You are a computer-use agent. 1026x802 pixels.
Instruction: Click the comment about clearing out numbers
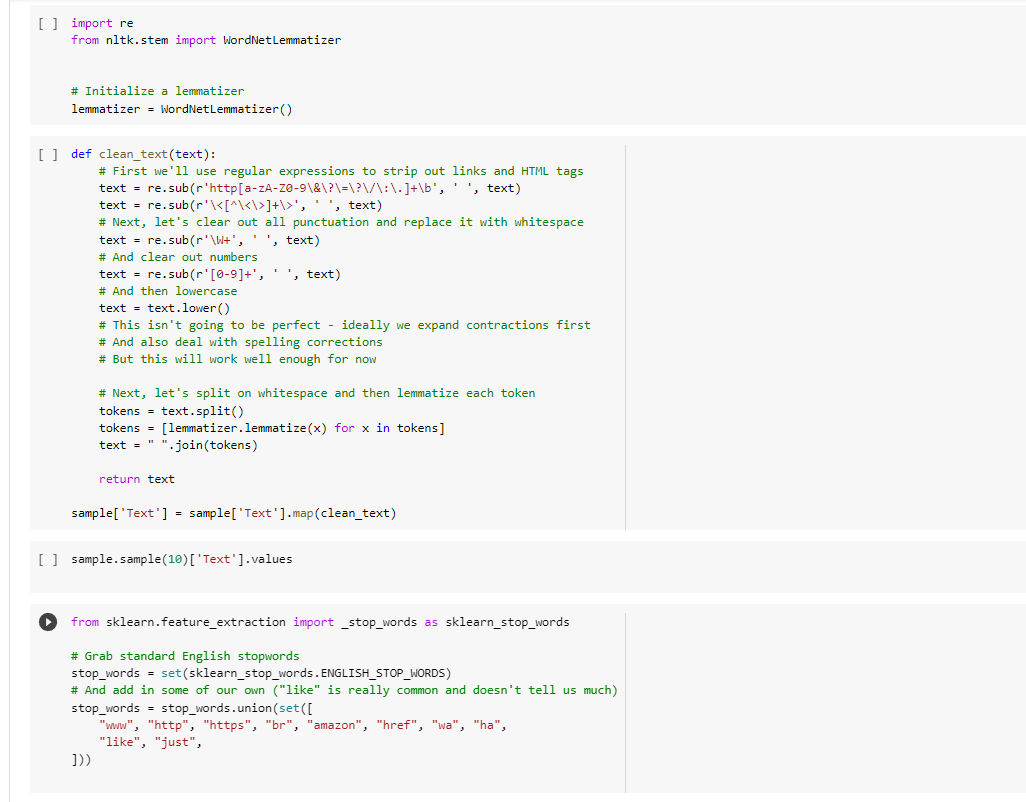pyautogui.click(x=170, y=256)
